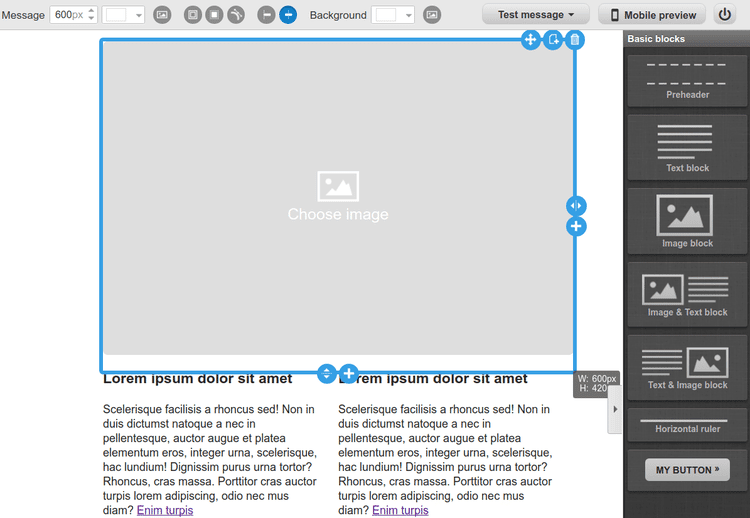The width and height of the screenshot is (750, 518).
Task: Click the move block cross-arrows handle
Action: (530, 39)
